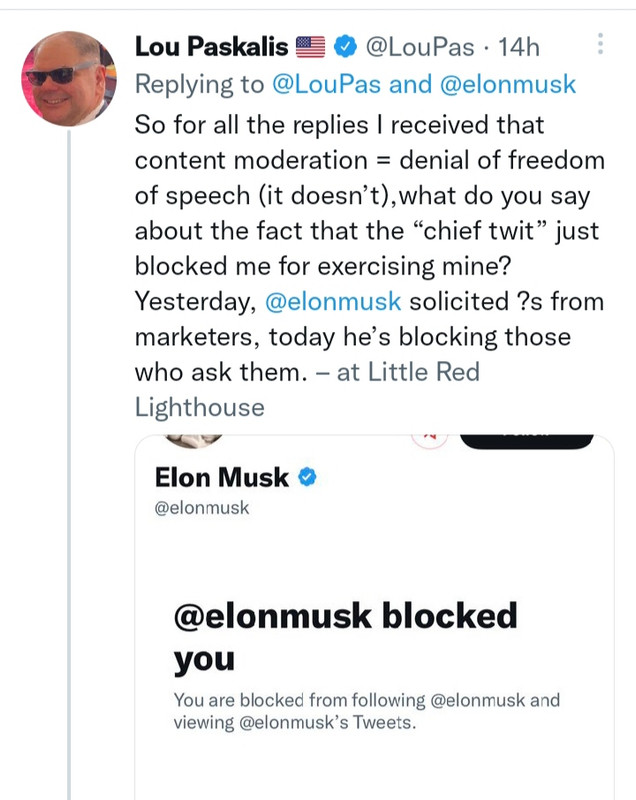Click Lou Paskalis's profile avatar photo
The image size is (636, 800).
(x=68, y=78)
